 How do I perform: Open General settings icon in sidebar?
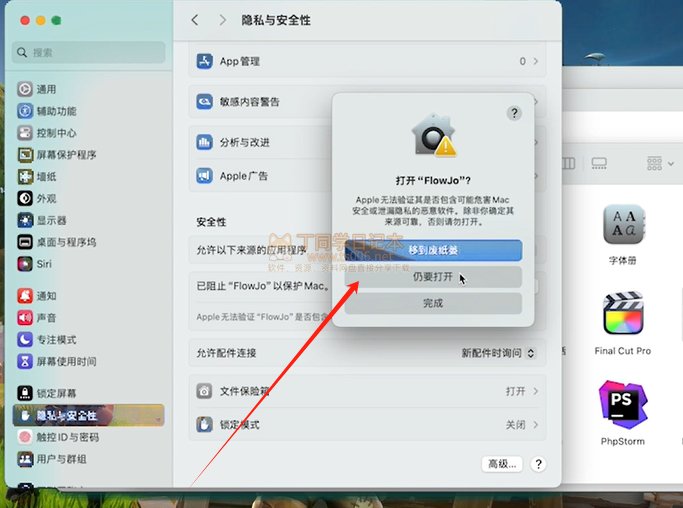[x=25, y=89]
